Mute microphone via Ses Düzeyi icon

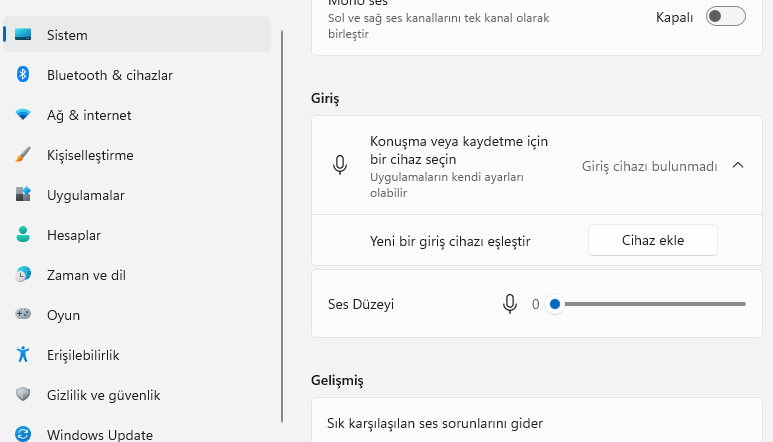pos(510,304)
